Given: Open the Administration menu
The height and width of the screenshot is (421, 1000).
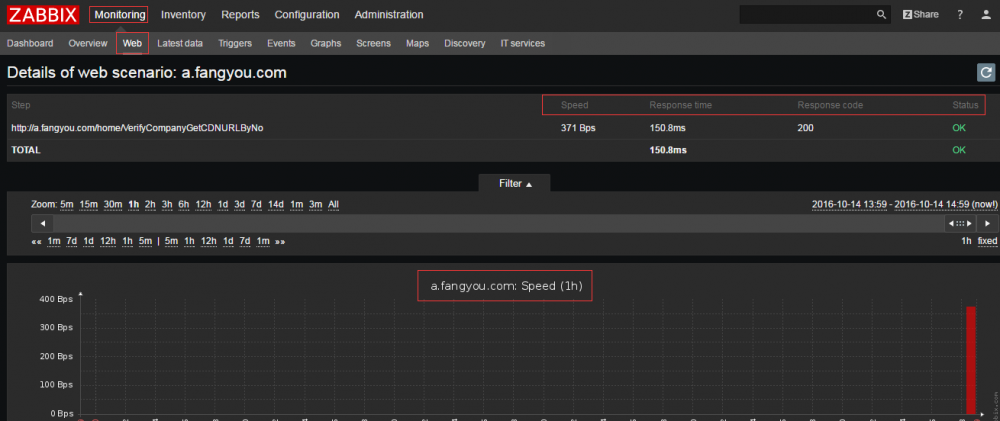Looking at the screenshot, I should pyautogui.click(x=388, y=15).
